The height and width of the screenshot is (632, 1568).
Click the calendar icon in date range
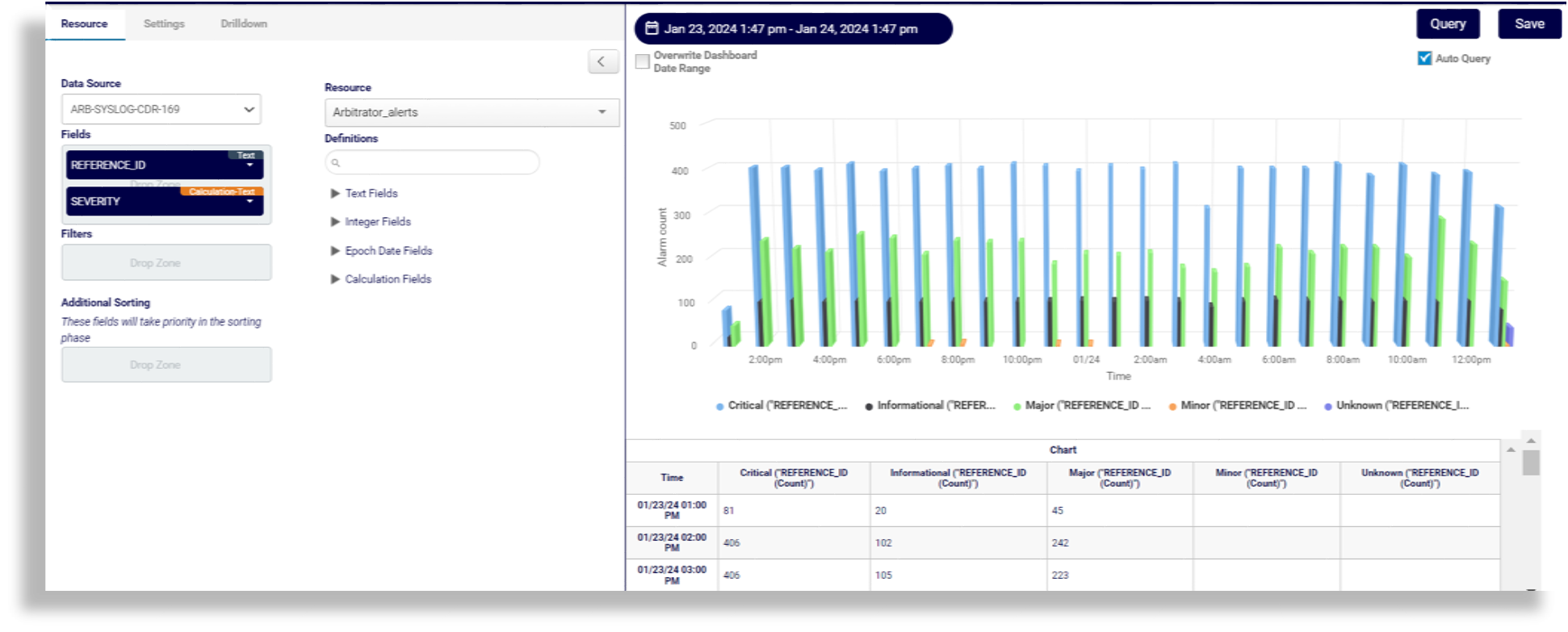652,28
